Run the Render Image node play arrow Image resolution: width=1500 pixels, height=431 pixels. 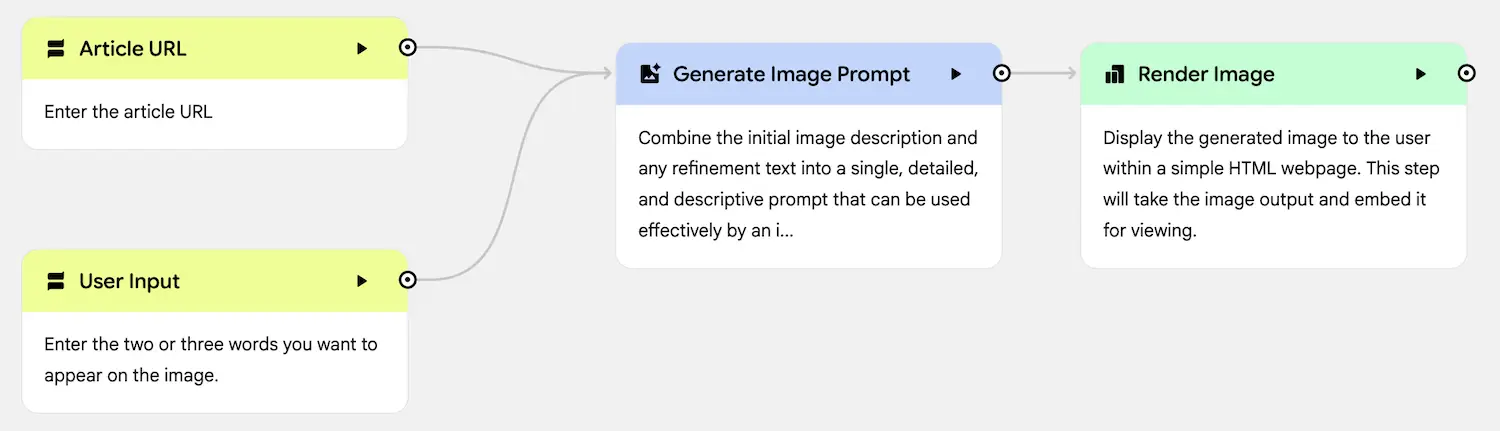tap(1420, 74)
